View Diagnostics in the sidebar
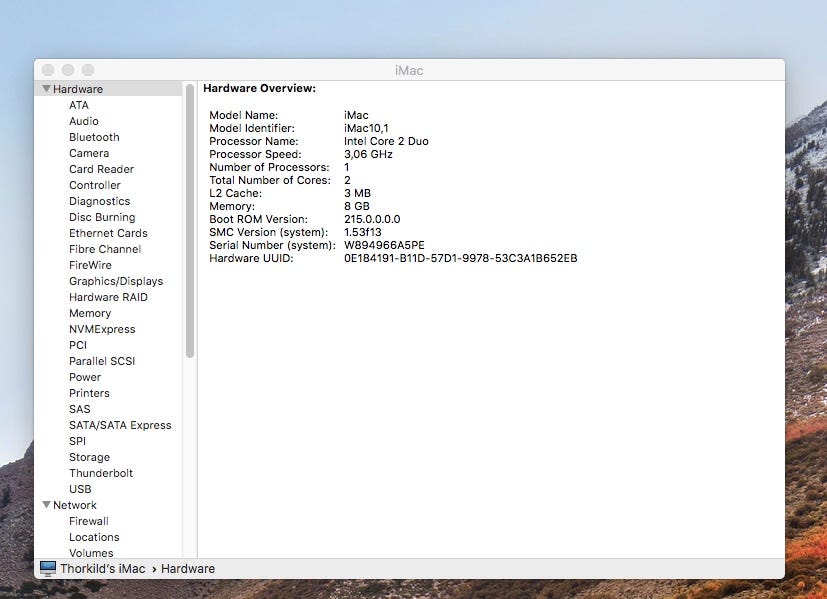 pyautogui.click(x=99, y=201)
